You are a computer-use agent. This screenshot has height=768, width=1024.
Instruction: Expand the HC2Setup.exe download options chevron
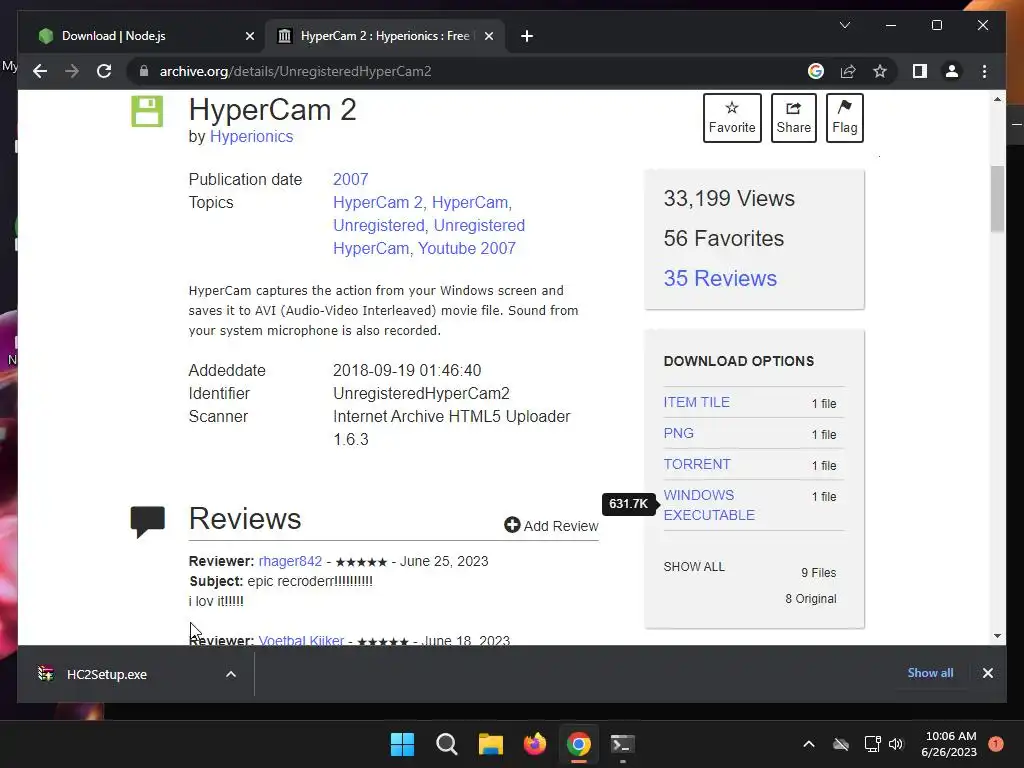point(231,675)
